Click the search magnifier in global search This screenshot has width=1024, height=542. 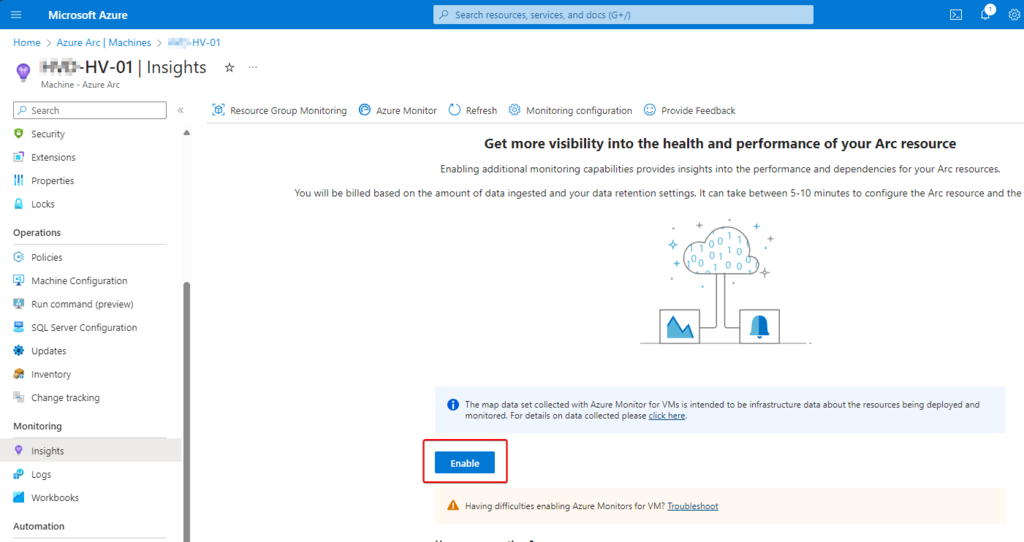444,14
